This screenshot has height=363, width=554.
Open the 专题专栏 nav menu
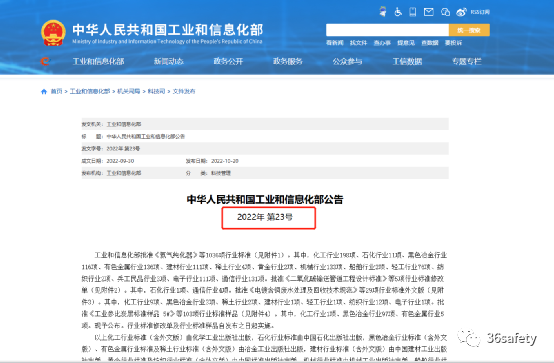coord(467,62)
